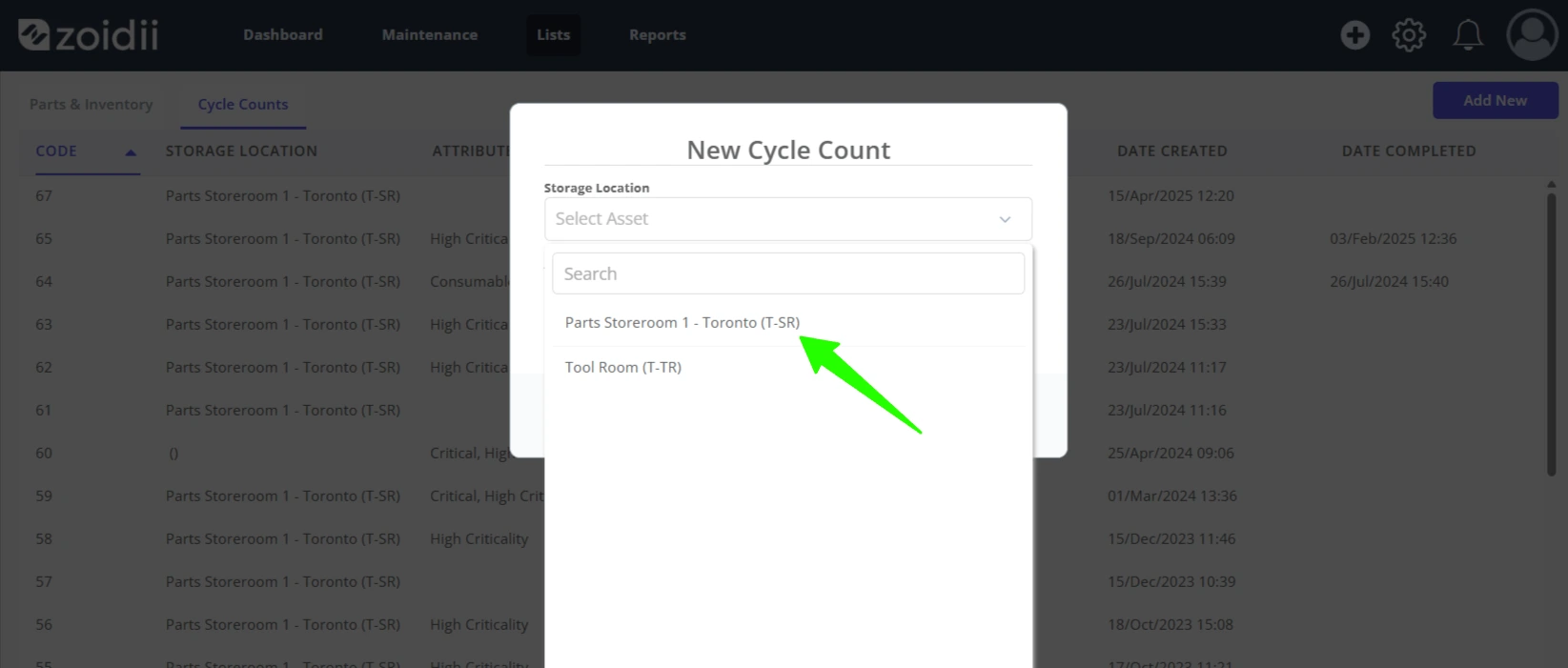Click storage location in row 59
The image size is (1568, 668).
pyautogui.click(x=282, y=496)
